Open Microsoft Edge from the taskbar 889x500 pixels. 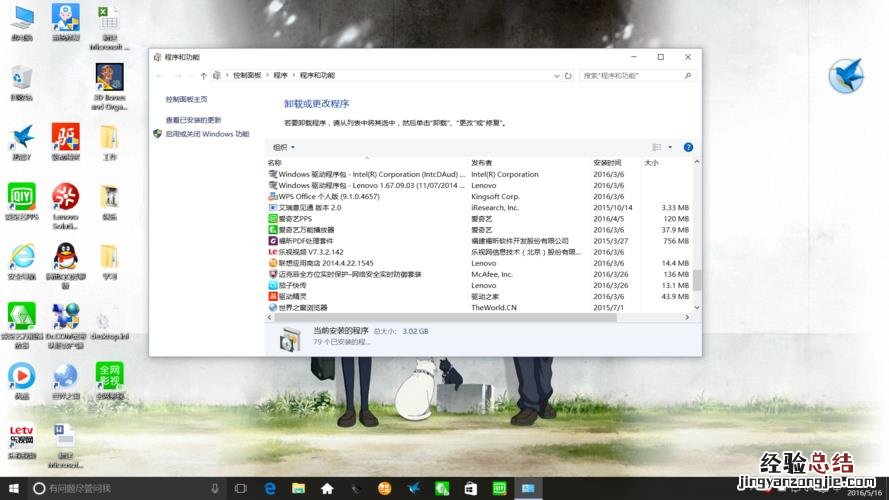[270, 488]
